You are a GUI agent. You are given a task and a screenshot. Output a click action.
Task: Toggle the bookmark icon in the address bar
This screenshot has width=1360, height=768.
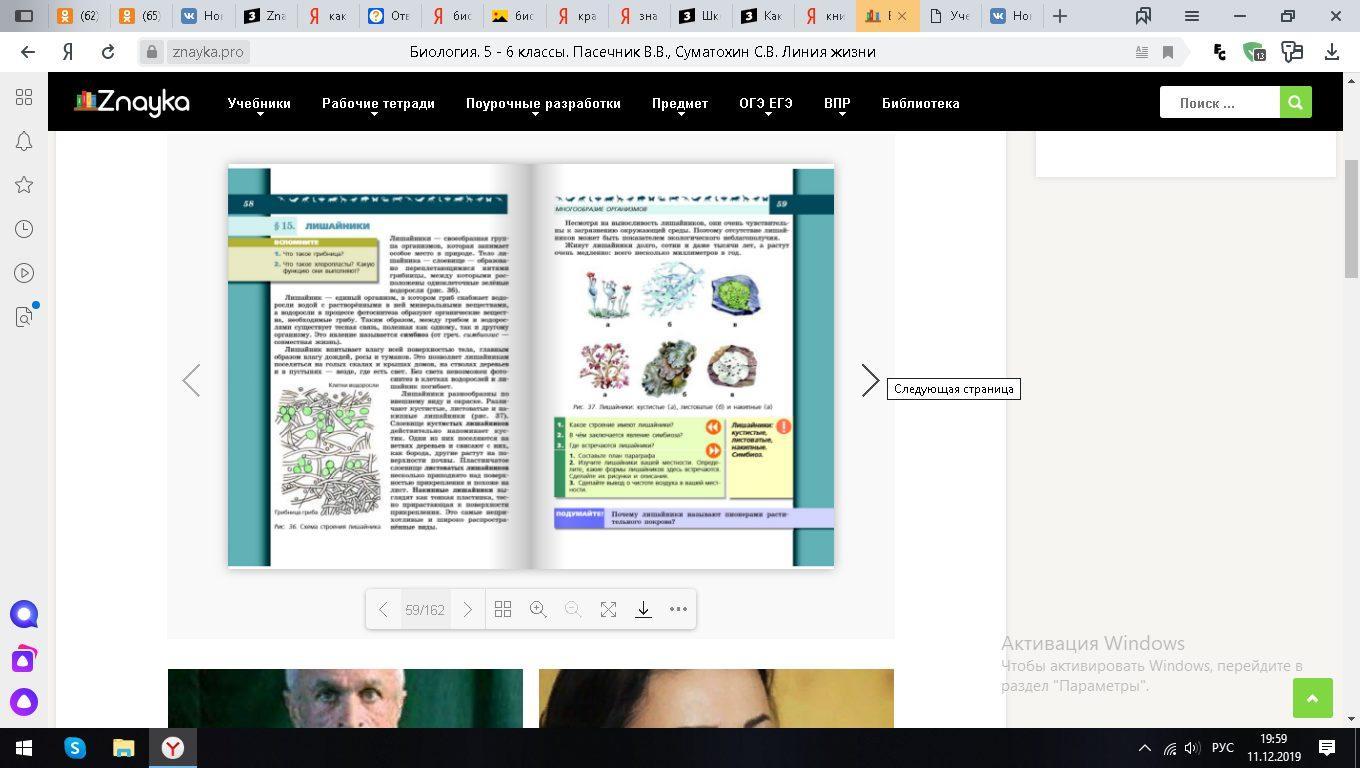[x=1167, y=52]
